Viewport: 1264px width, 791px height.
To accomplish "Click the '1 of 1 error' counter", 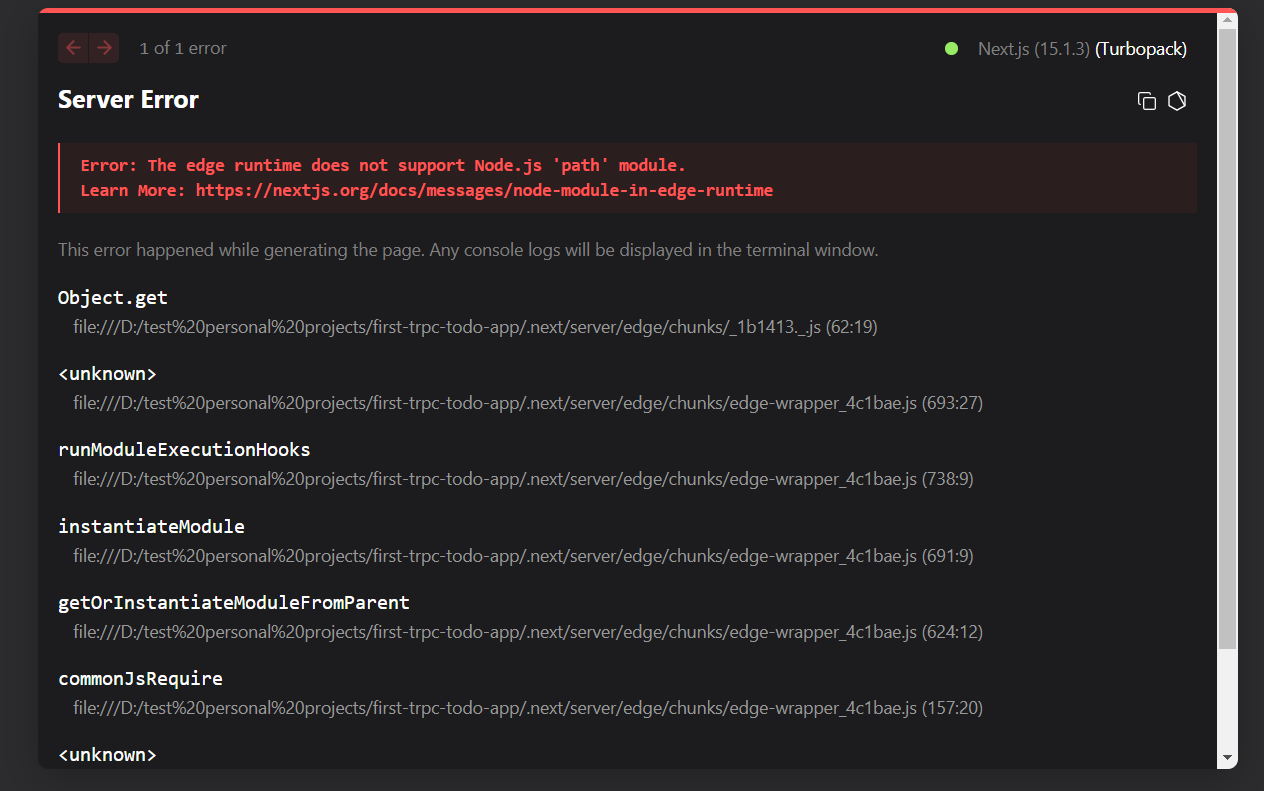I will 183,48.
